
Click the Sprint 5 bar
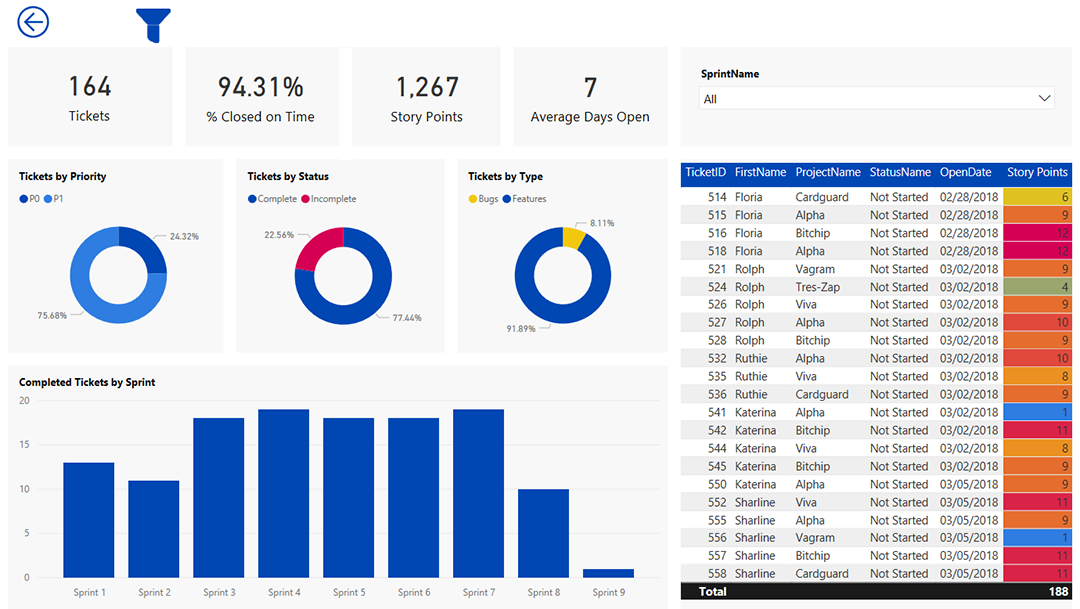pyautogui.click(x=349, y=497)
